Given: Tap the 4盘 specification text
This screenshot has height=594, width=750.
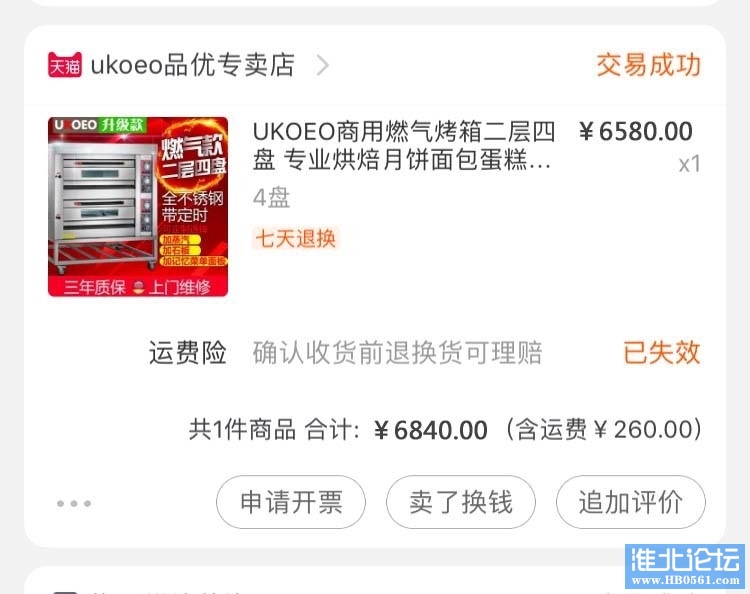Looking at the screenshot, I should 271,198.
